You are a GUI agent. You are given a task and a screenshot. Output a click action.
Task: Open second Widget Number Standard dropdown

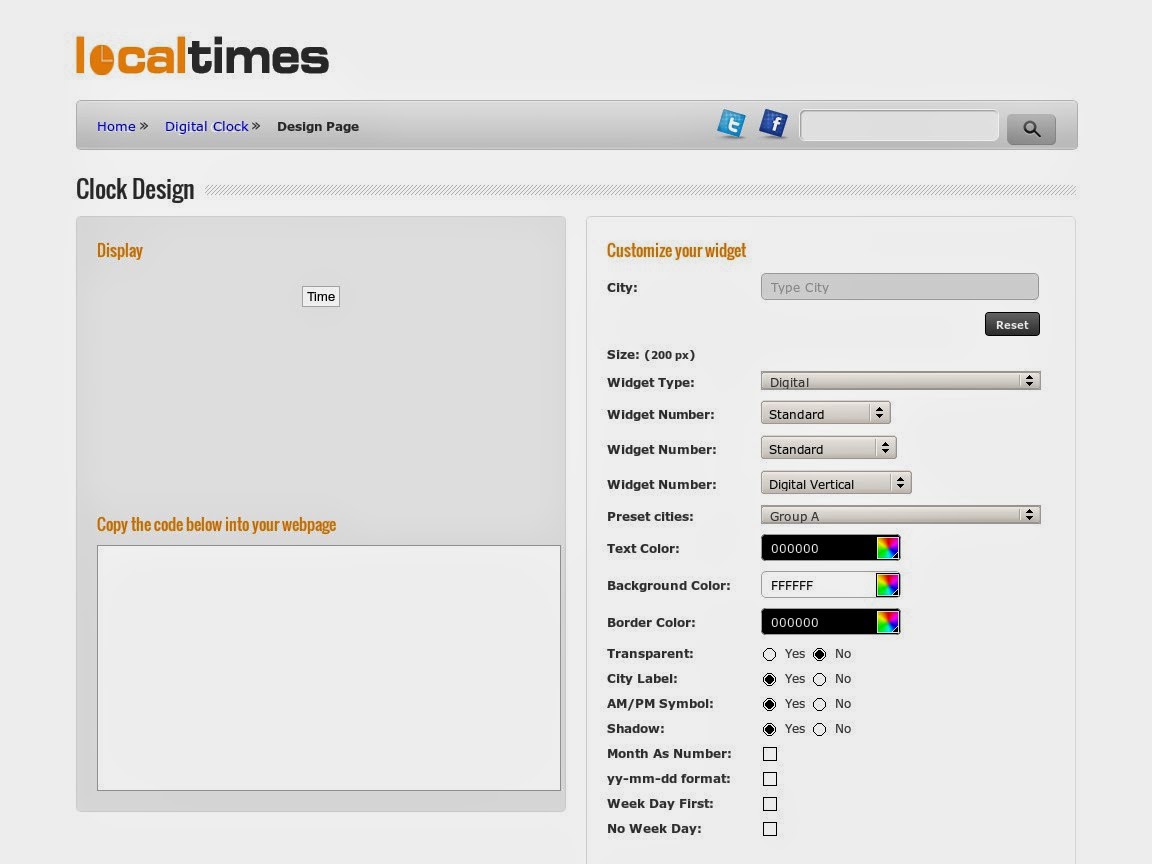[x=829, y=448]
